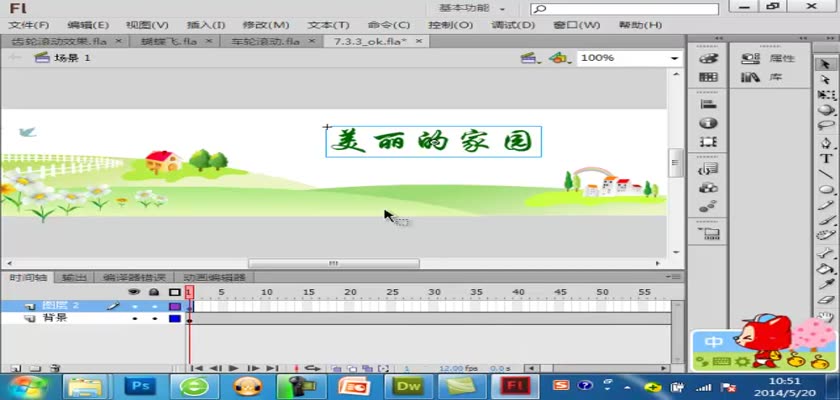Open the stage zoom 100% dropdown
The height and width of the screenshot is (400, 840).
(674, 59)
